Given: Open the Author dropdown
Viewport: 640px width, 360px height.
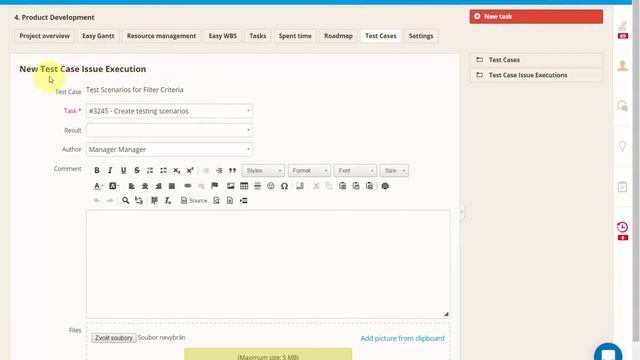Looking at the screenshot, I should (x=169, y=149).
